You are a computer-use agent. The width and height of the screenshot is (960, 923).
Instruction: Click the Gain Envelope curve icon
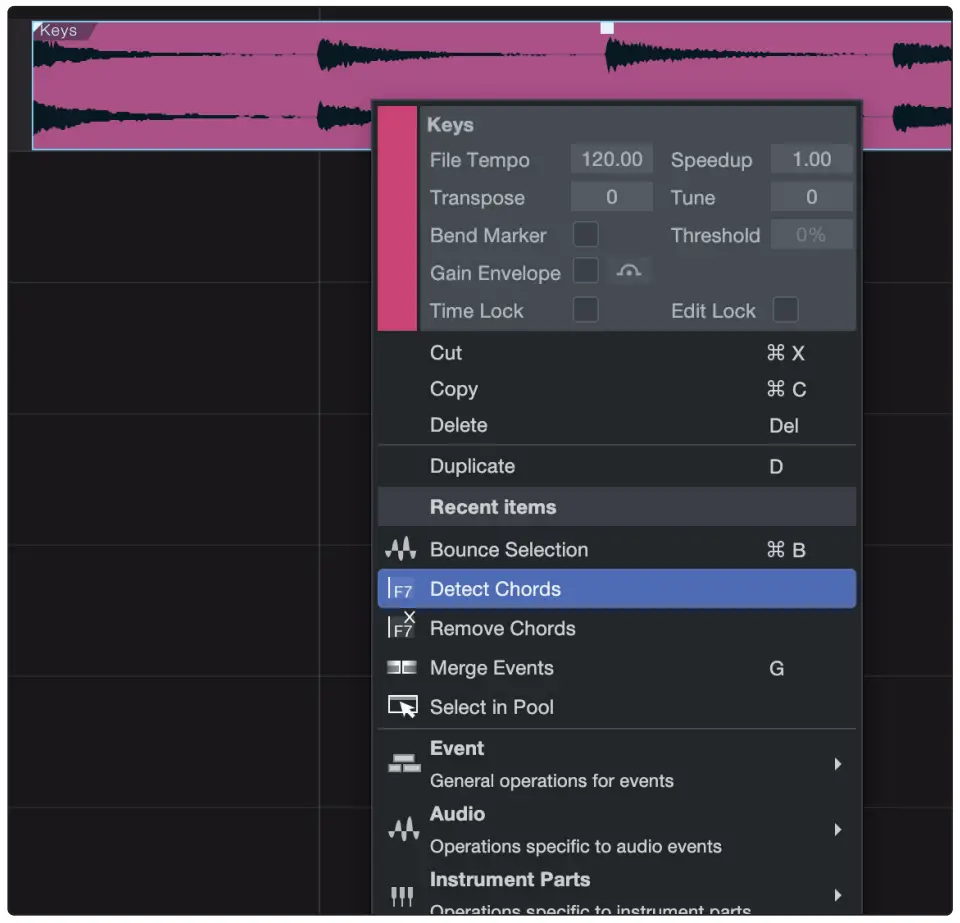(x=629, y=272)
